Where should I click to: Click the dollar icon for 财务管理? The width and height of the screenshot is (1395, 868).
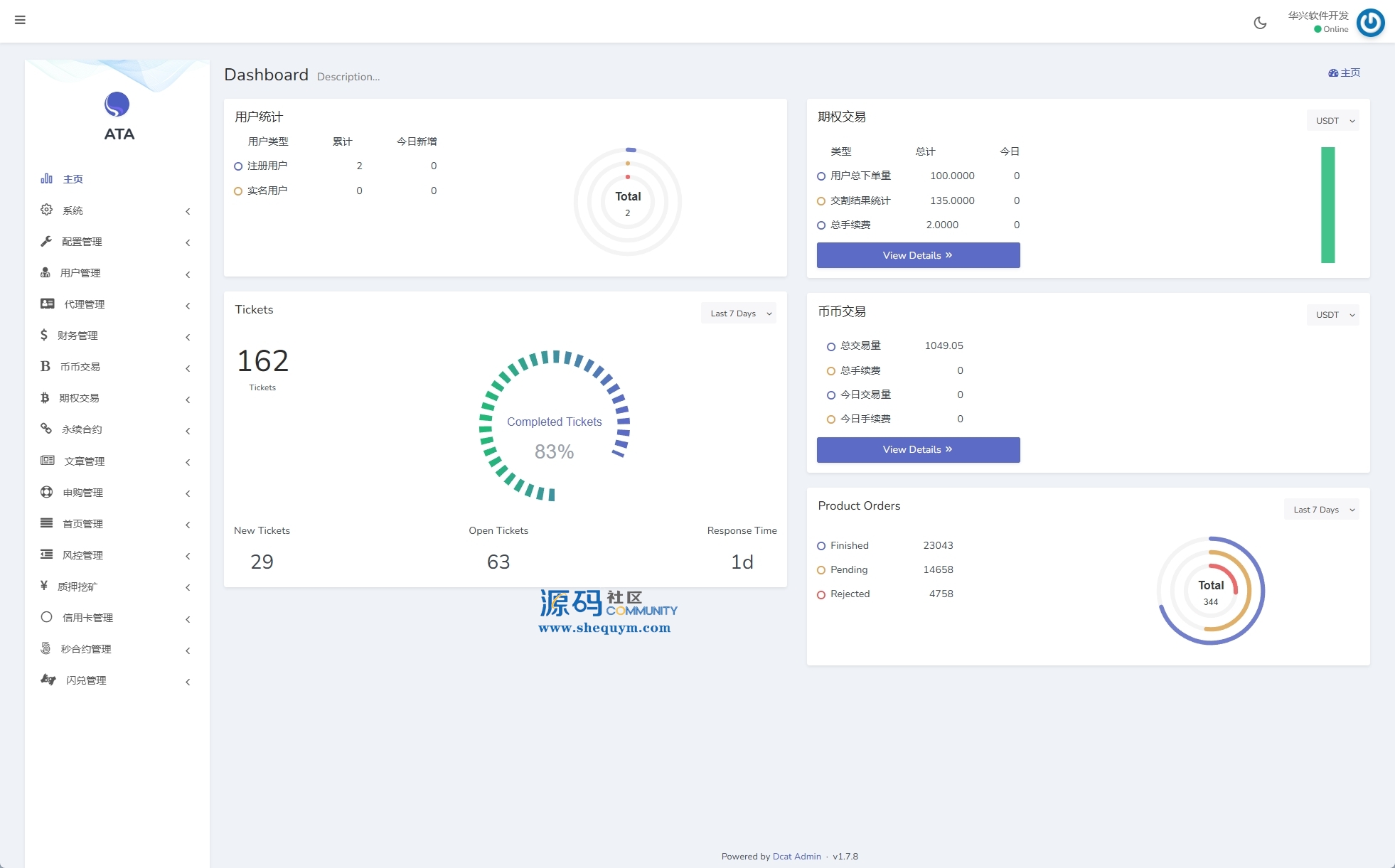coord(44,335)
